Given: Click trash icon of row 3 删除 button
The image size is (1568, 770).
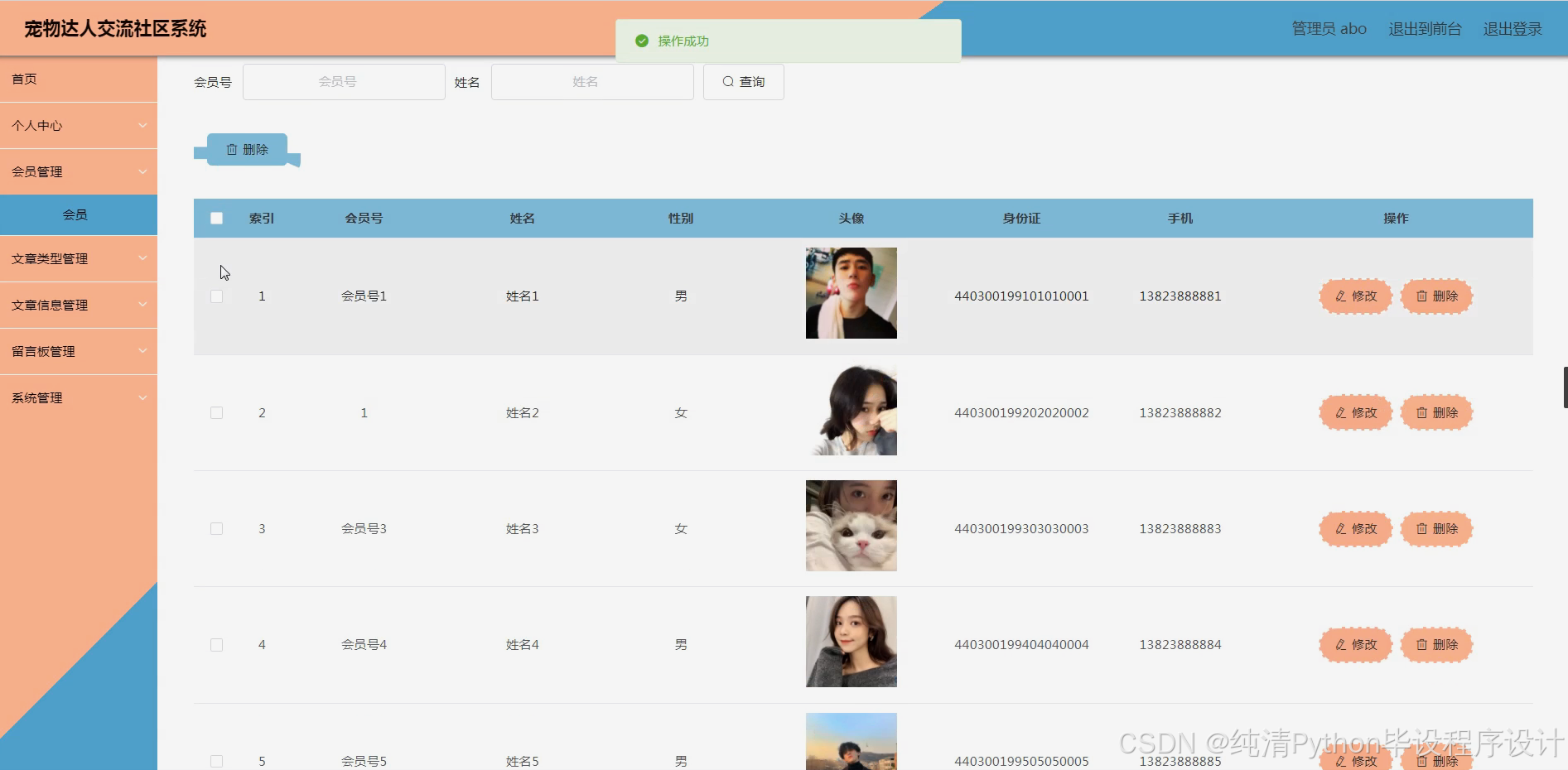Looking at the screenshot, I should tap(1421, 529).
